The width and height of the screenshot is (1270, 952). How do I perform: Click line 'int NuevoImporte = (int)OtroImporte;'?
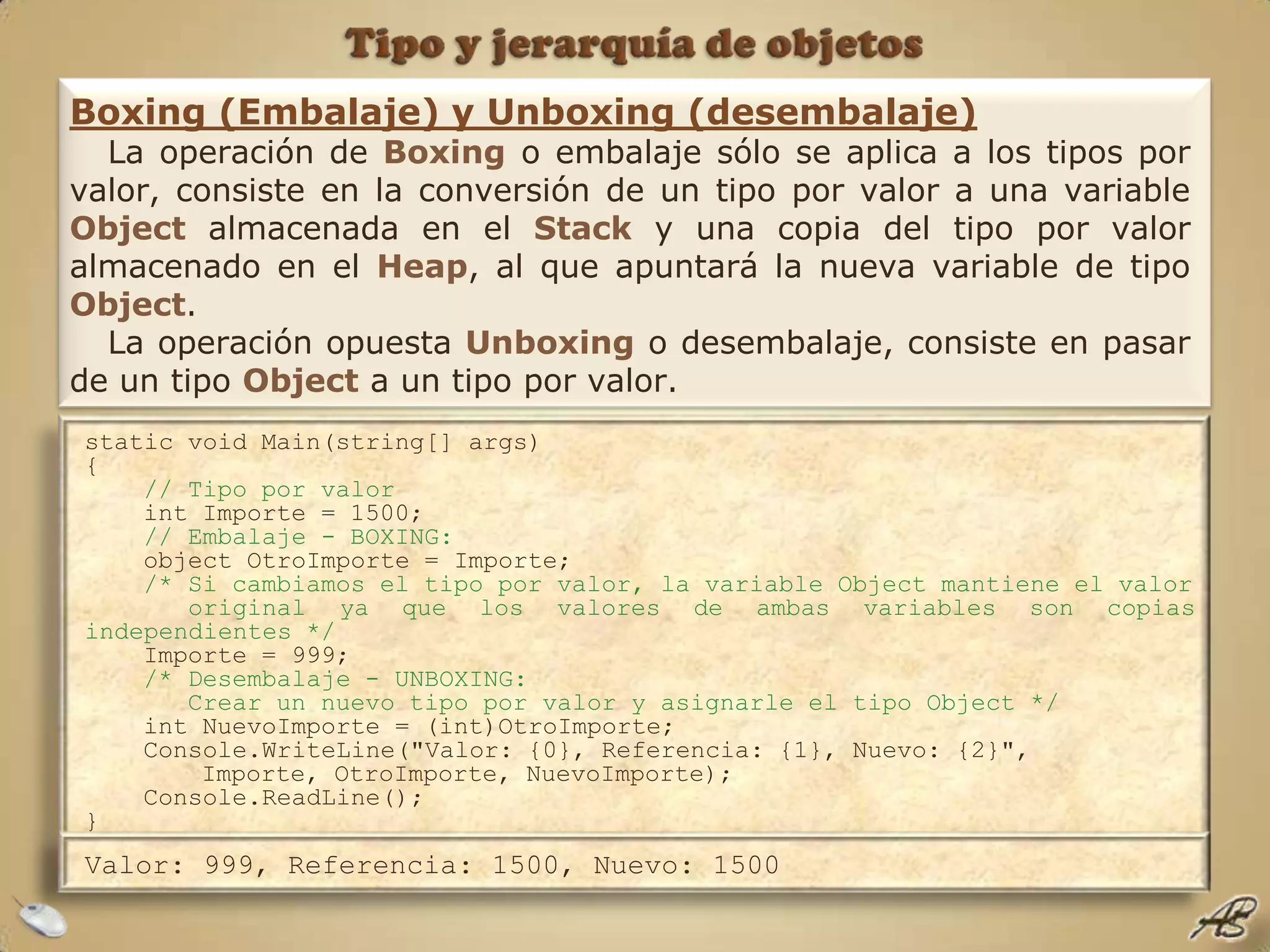click(409, 726)
